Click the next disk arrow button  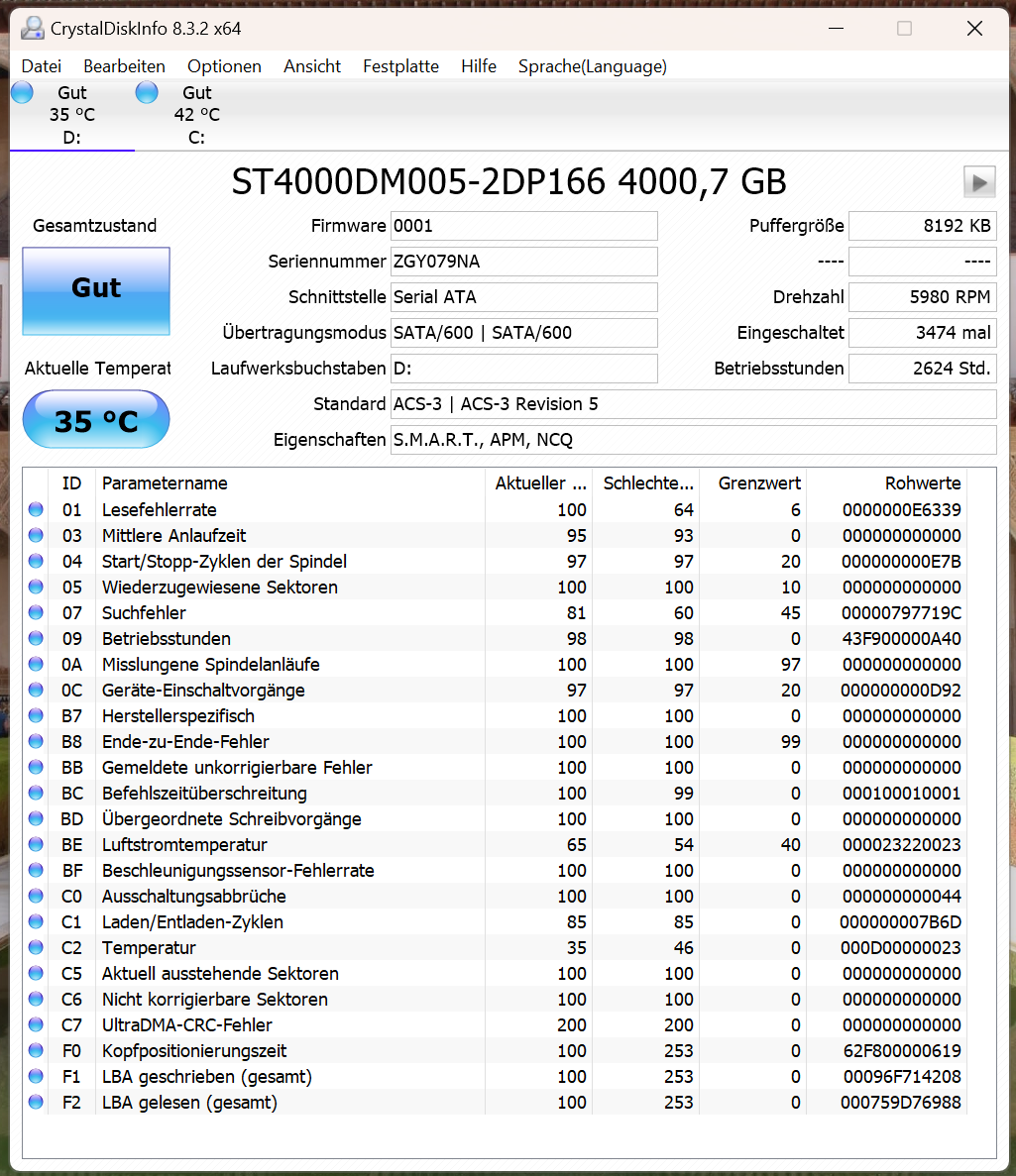pos(979,182)
